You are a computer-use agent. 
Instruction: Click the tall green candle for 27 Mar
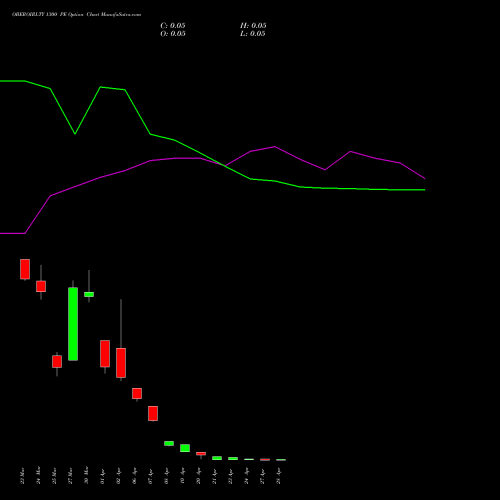(73, 324)
